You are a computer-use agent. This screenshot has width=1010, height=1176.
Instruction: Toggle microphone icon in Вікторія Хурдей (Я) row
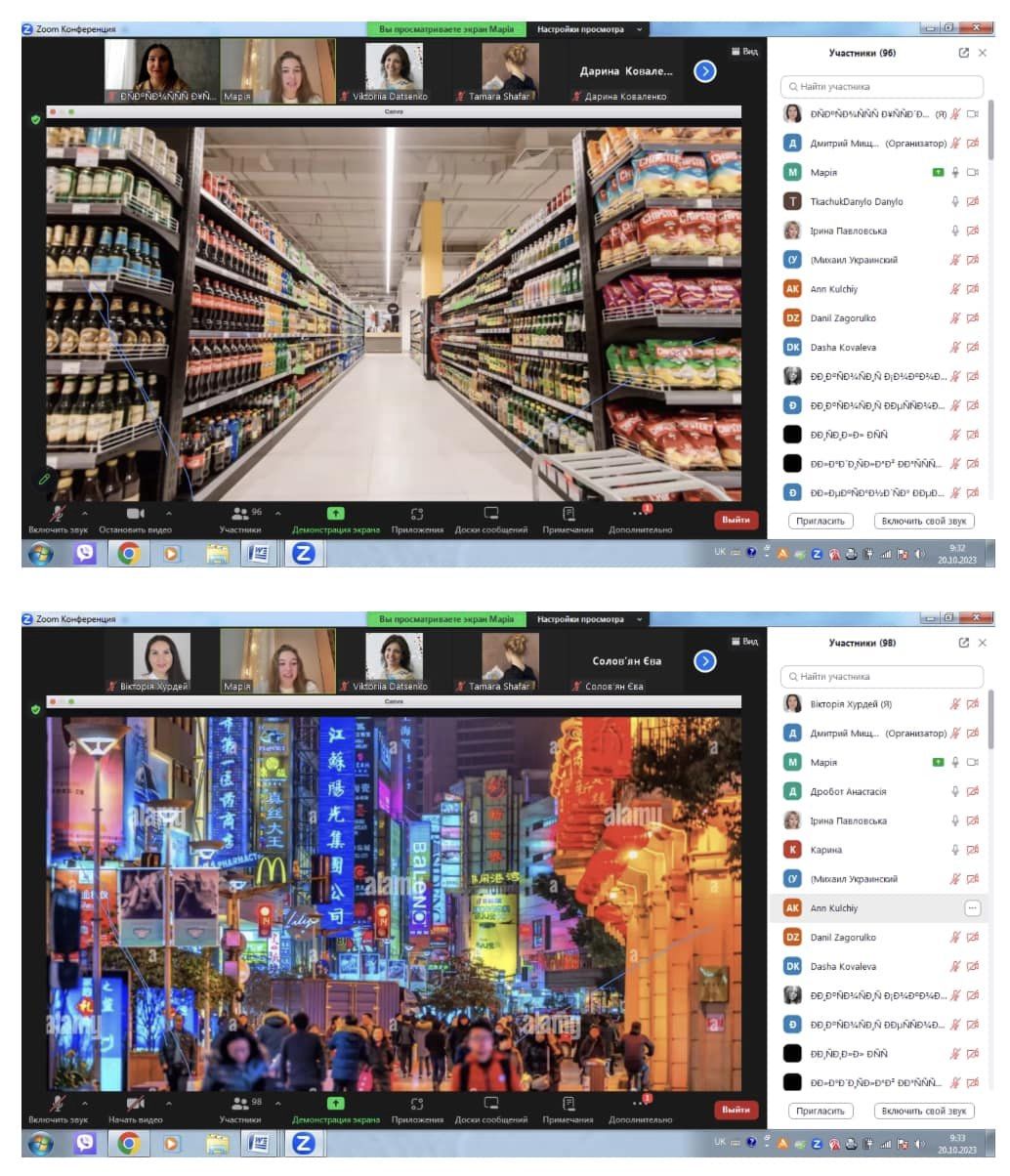(955, 704)
